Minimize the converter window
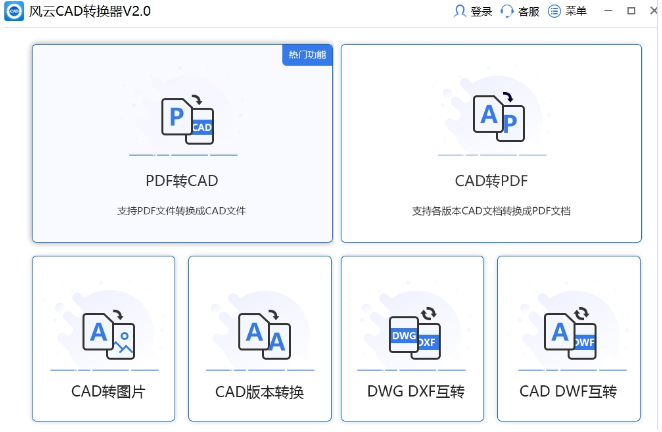 click(x=608, y=11)
